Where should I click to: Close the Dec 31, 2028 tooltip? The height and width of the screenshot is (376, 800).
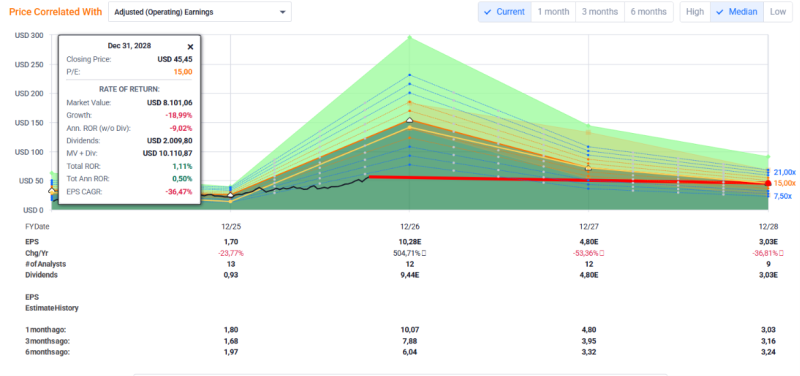pyautogui.click(x=190, y=46)
